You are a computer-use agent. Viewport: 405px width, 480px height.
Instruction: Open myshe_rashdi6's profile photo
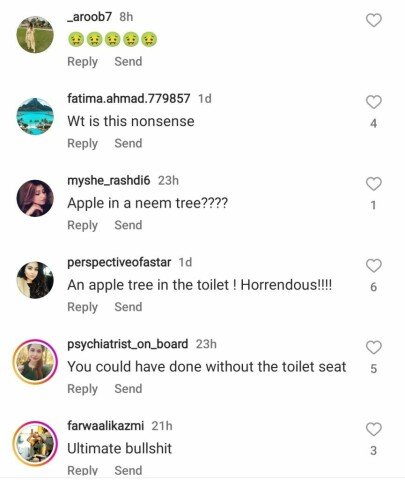(35, 198)
